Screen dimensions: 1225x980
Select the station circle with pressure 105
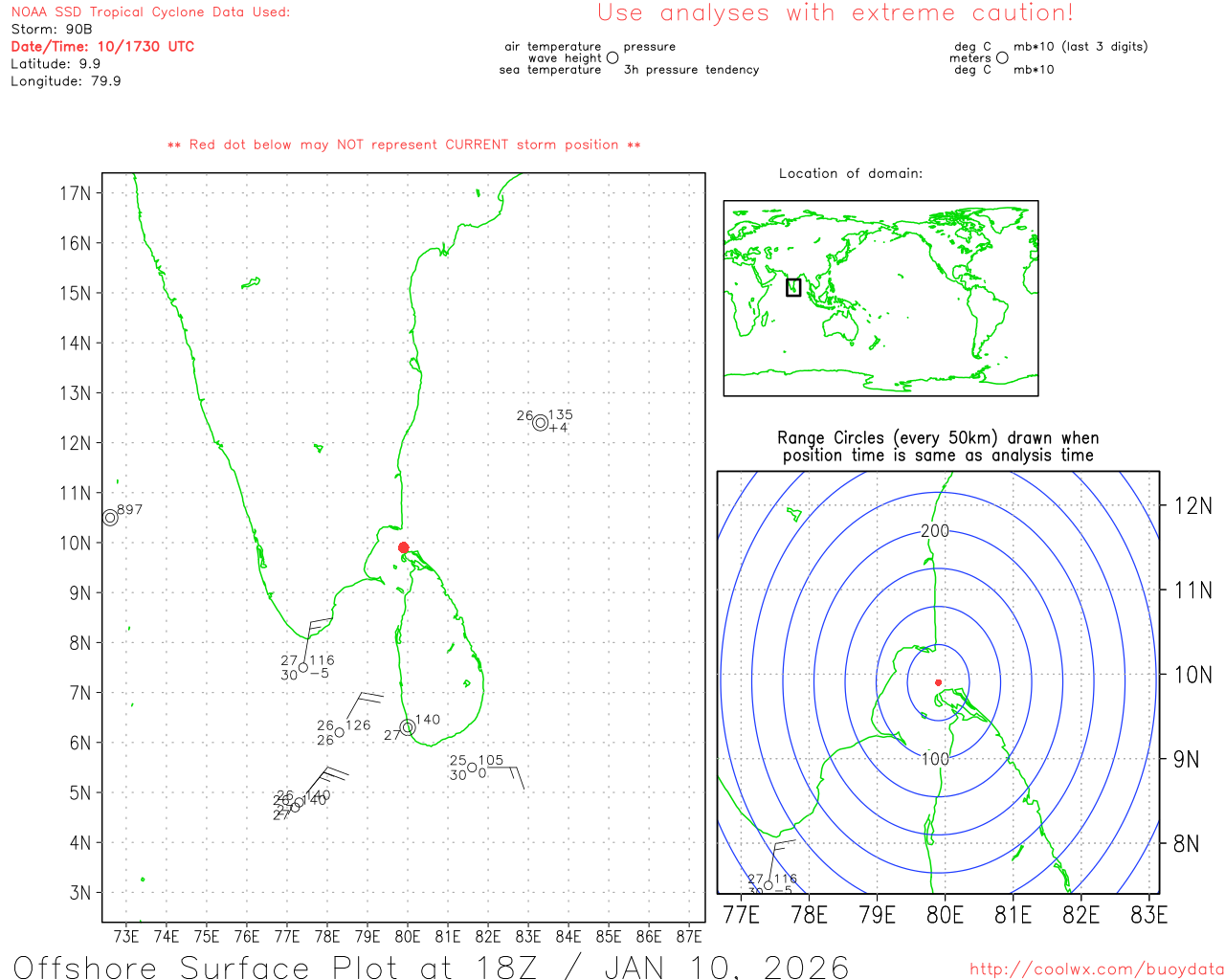point(472,768)
